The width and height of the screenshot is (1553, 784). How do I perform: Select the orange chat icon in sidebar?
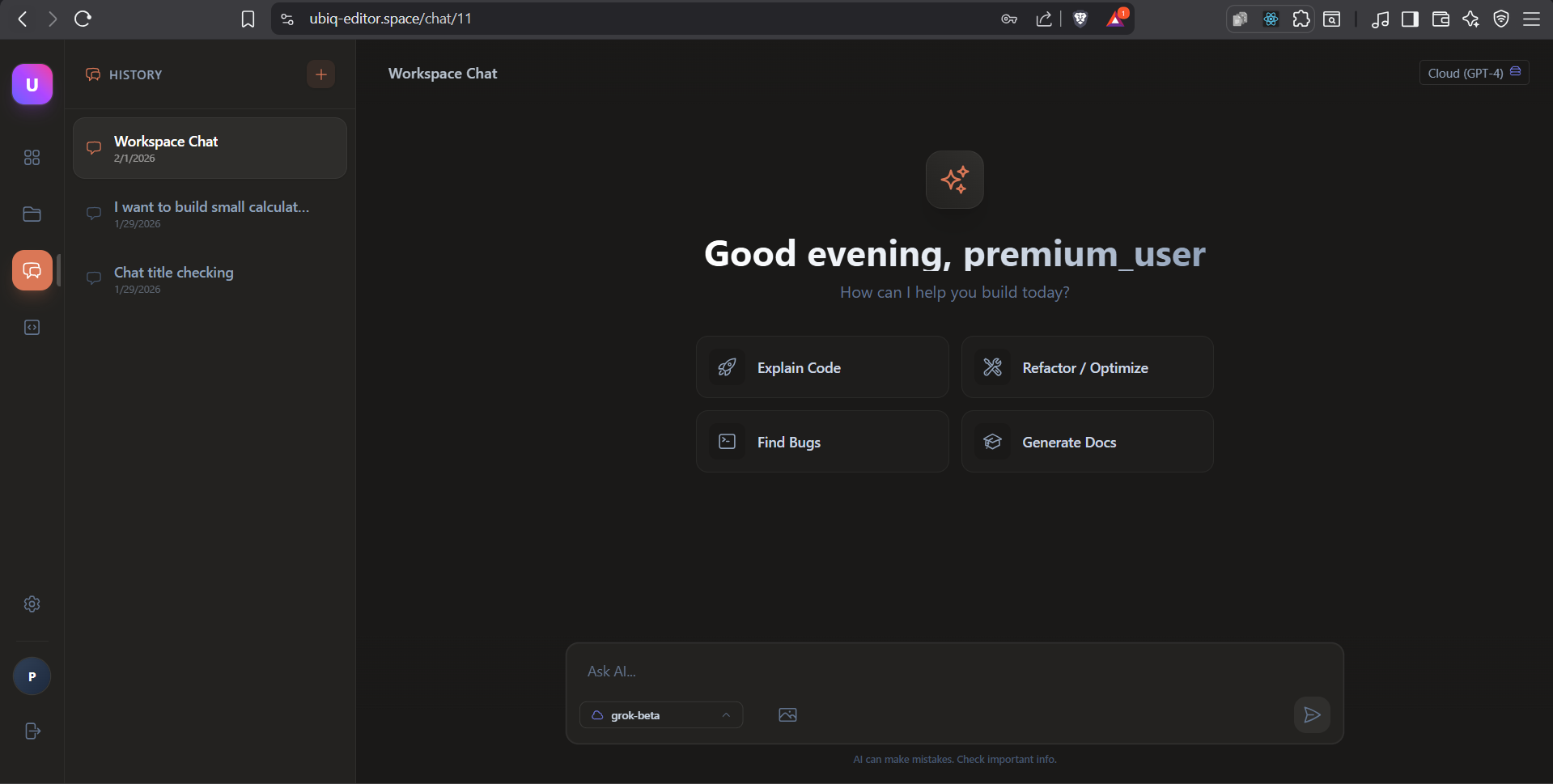click(x=32, y=270)
